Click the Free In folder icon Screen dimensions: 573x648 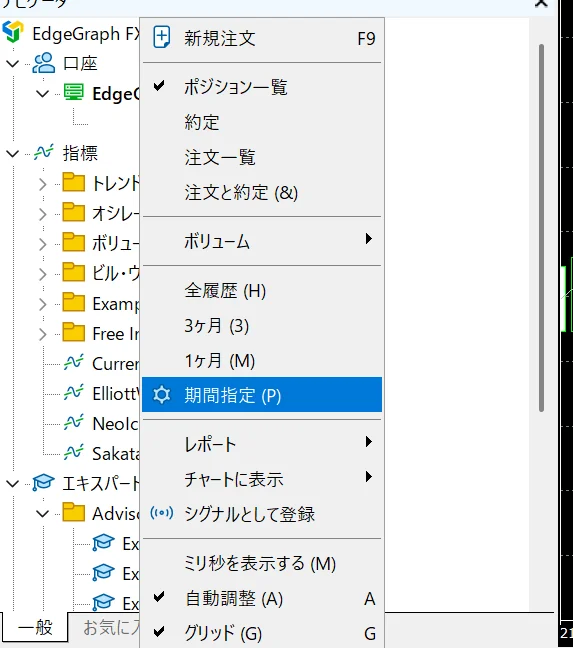click(74, 332)
